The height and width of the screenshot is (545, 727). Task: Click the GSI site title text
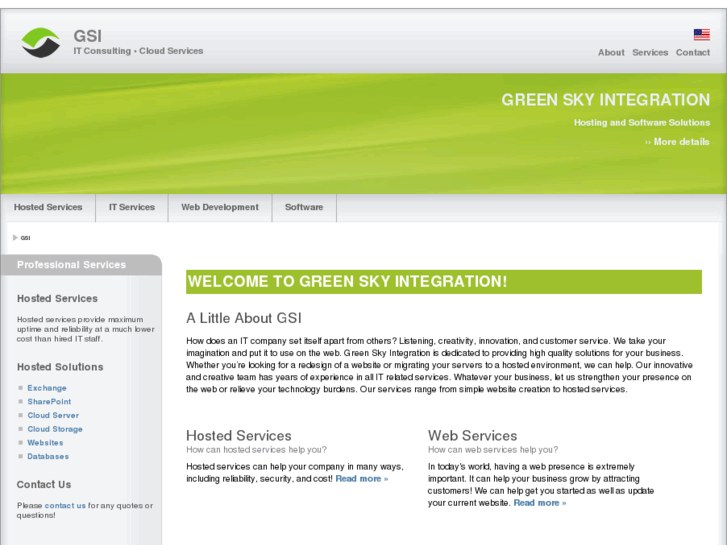pos(87,36)
